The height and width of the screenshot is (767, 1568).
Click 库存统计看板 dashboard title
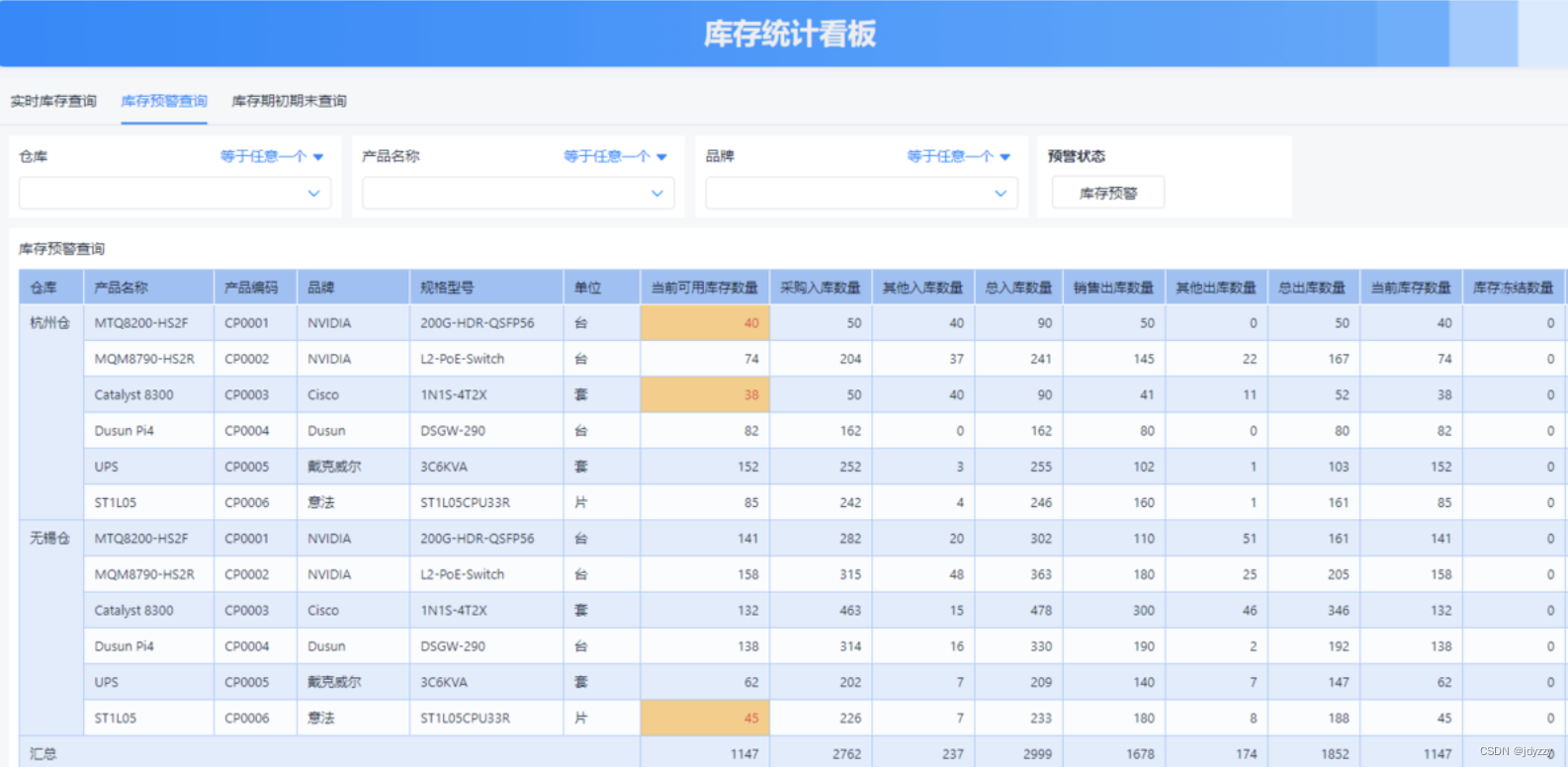[x=790, y=35]
